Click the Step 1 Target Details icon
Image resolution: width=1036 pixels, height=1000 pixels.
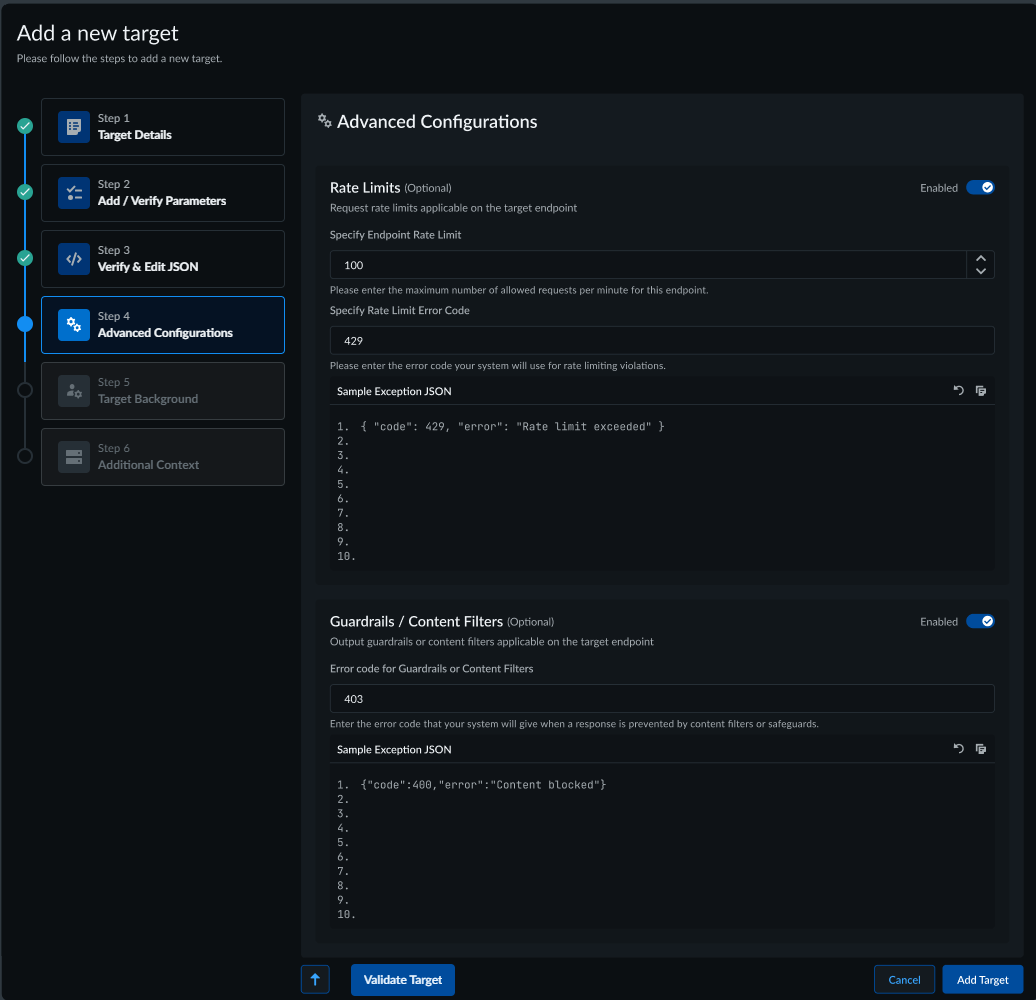coord(74,127)
